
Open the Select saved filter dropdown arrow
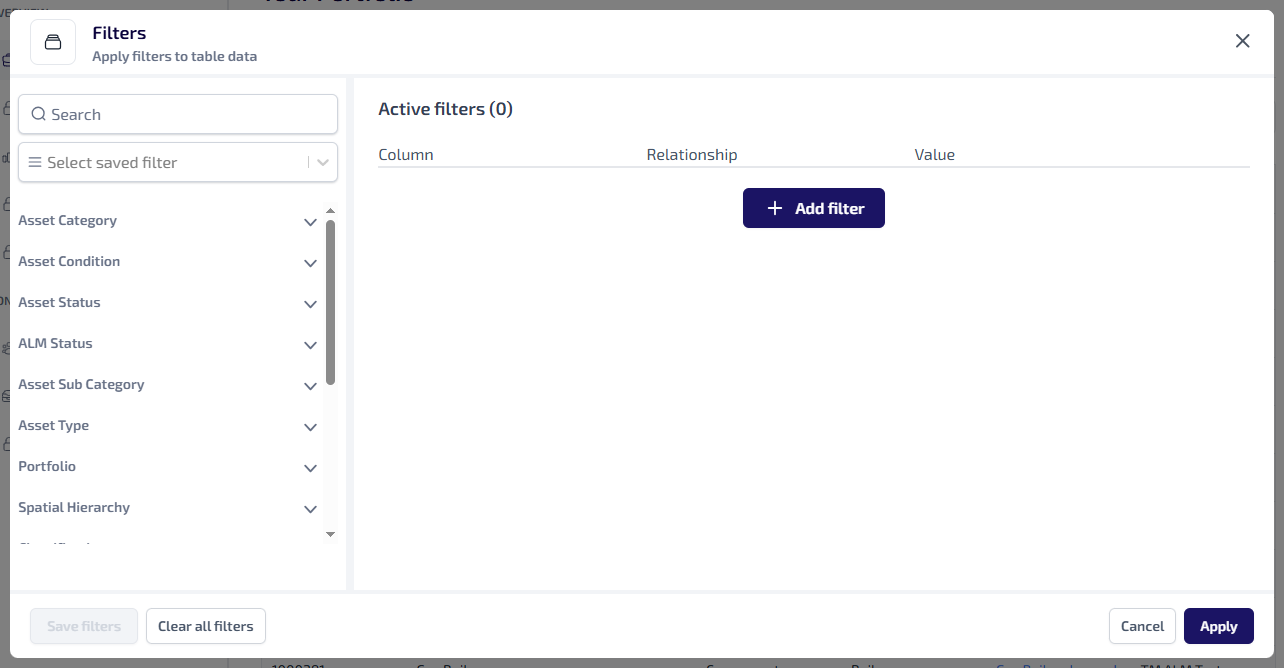(323, 162)
